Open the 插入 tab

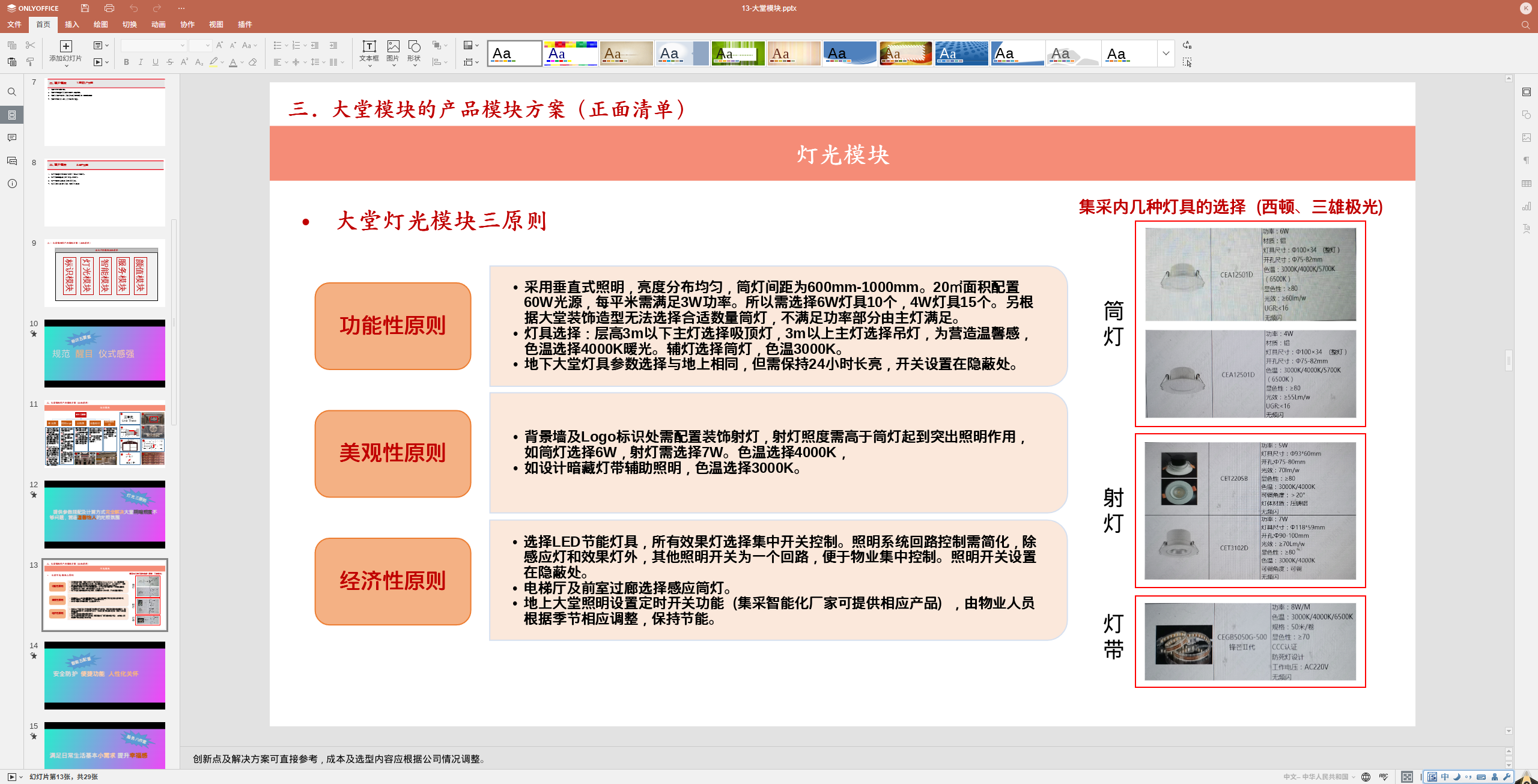click(72, 25)
